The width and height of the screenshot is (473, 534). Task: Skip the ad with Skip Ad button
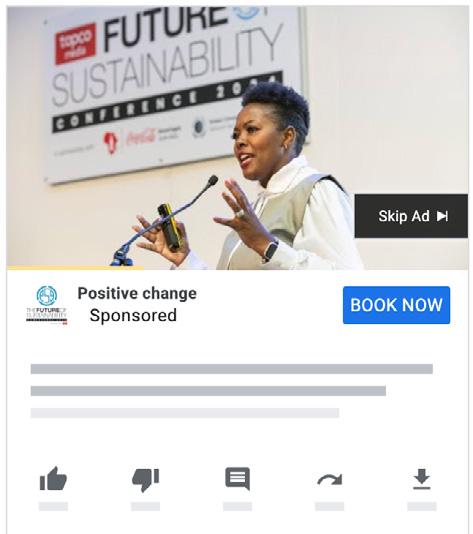coord(411,216)
